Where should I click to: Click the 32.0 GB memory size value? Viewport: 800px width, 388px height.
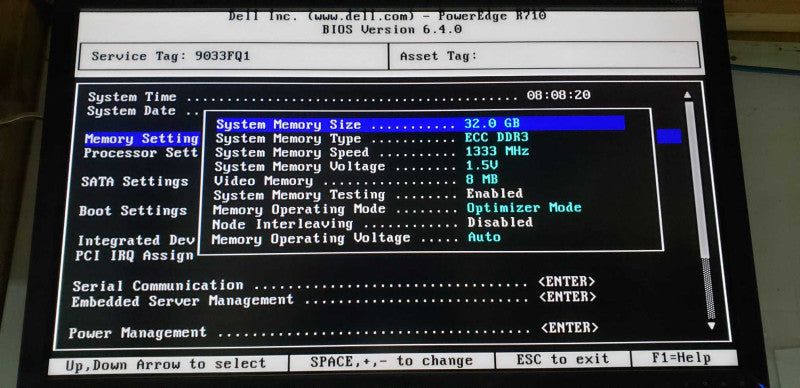pyautogui.click(x=492, y=123)
